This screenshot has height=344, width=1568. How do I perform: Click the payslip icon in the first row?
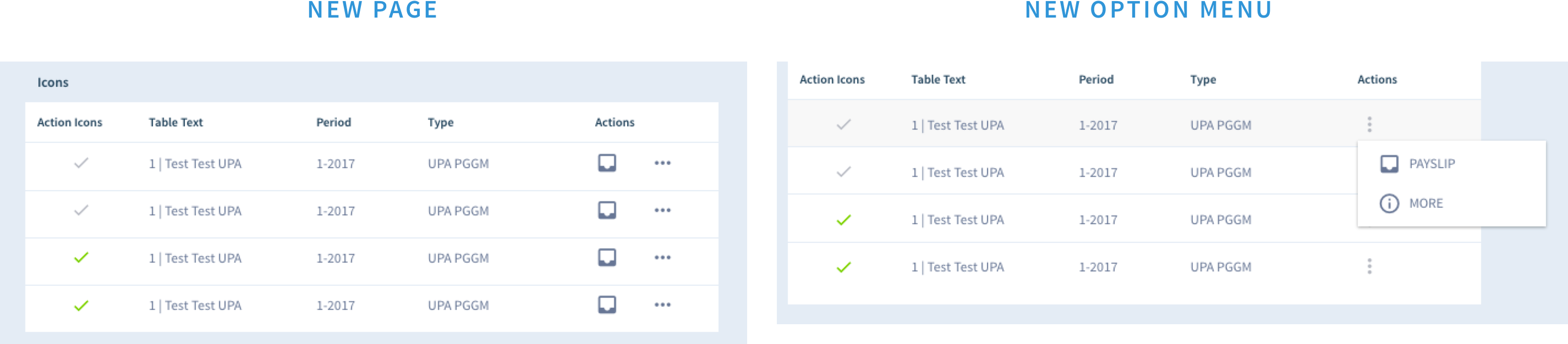click(x=607, y=164)
